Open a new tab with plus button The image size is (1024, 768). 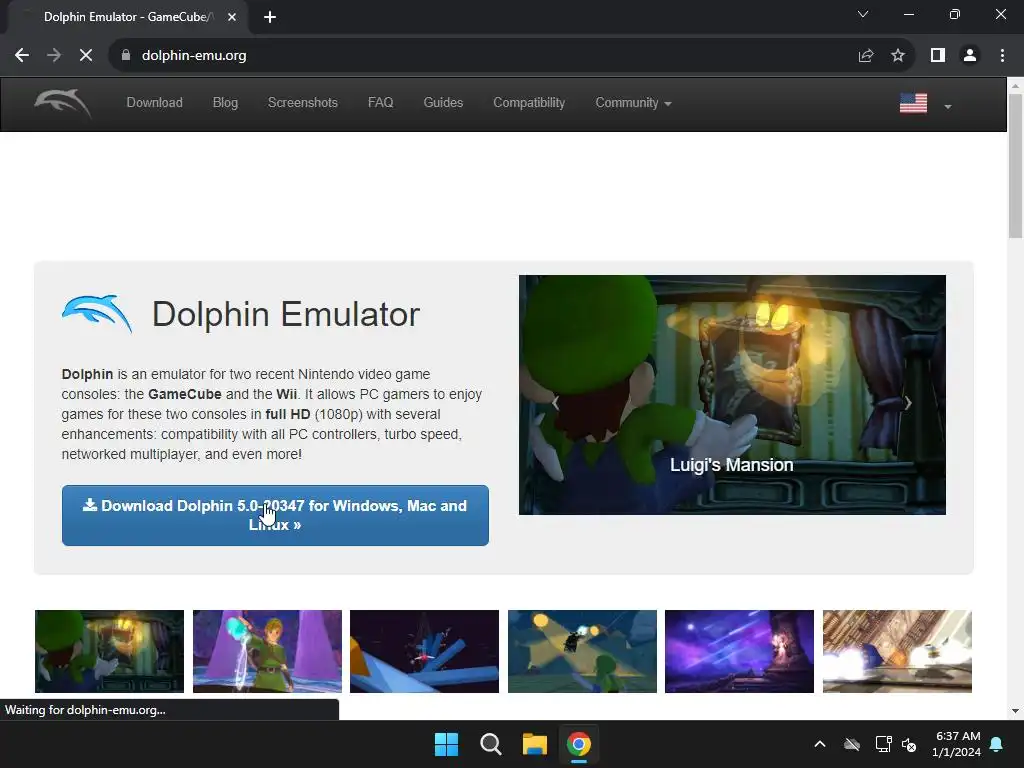(270, 17)
